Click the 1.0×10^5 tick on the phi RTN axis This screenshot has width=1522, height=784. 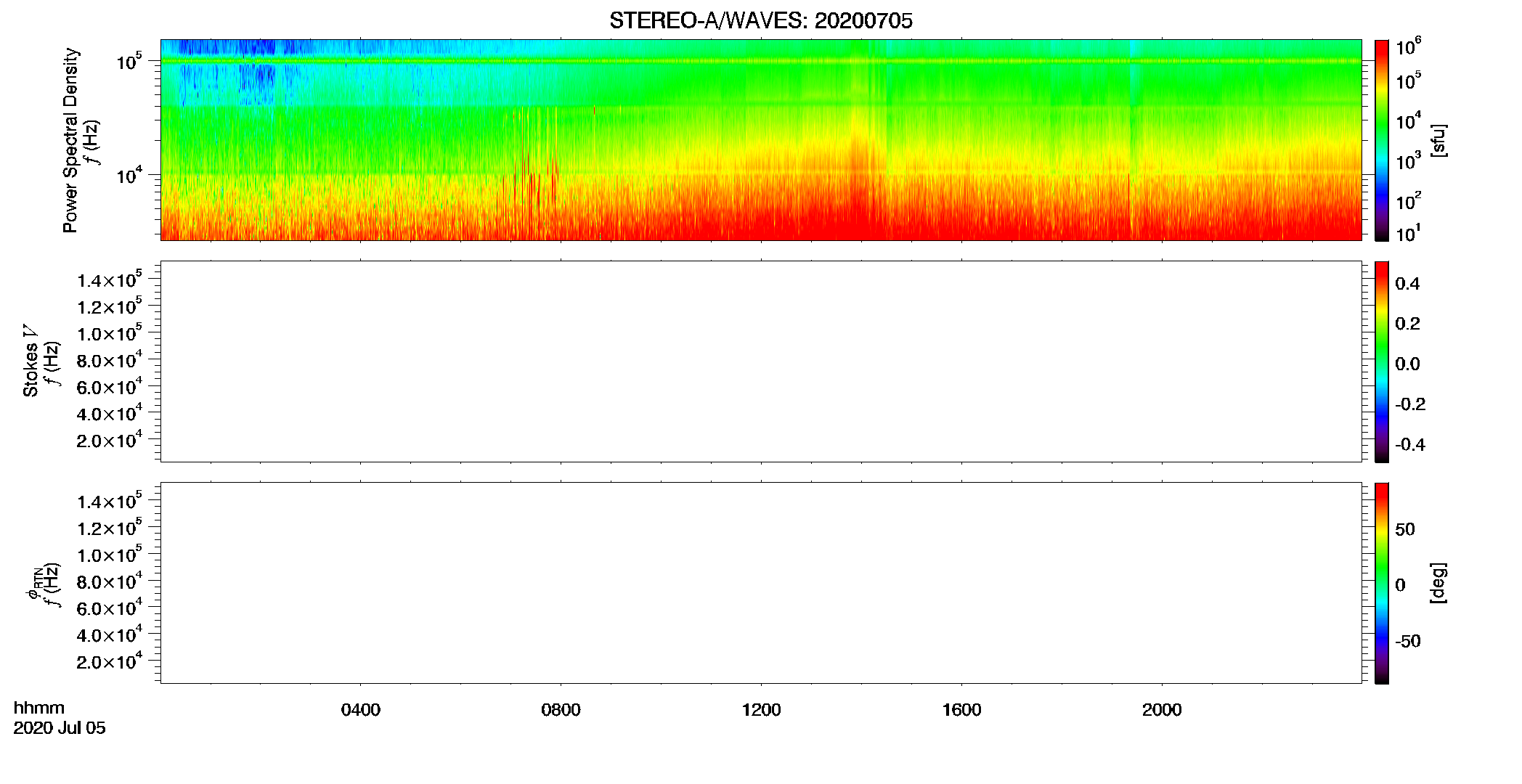pyautogui.click(x=110, y=555)
